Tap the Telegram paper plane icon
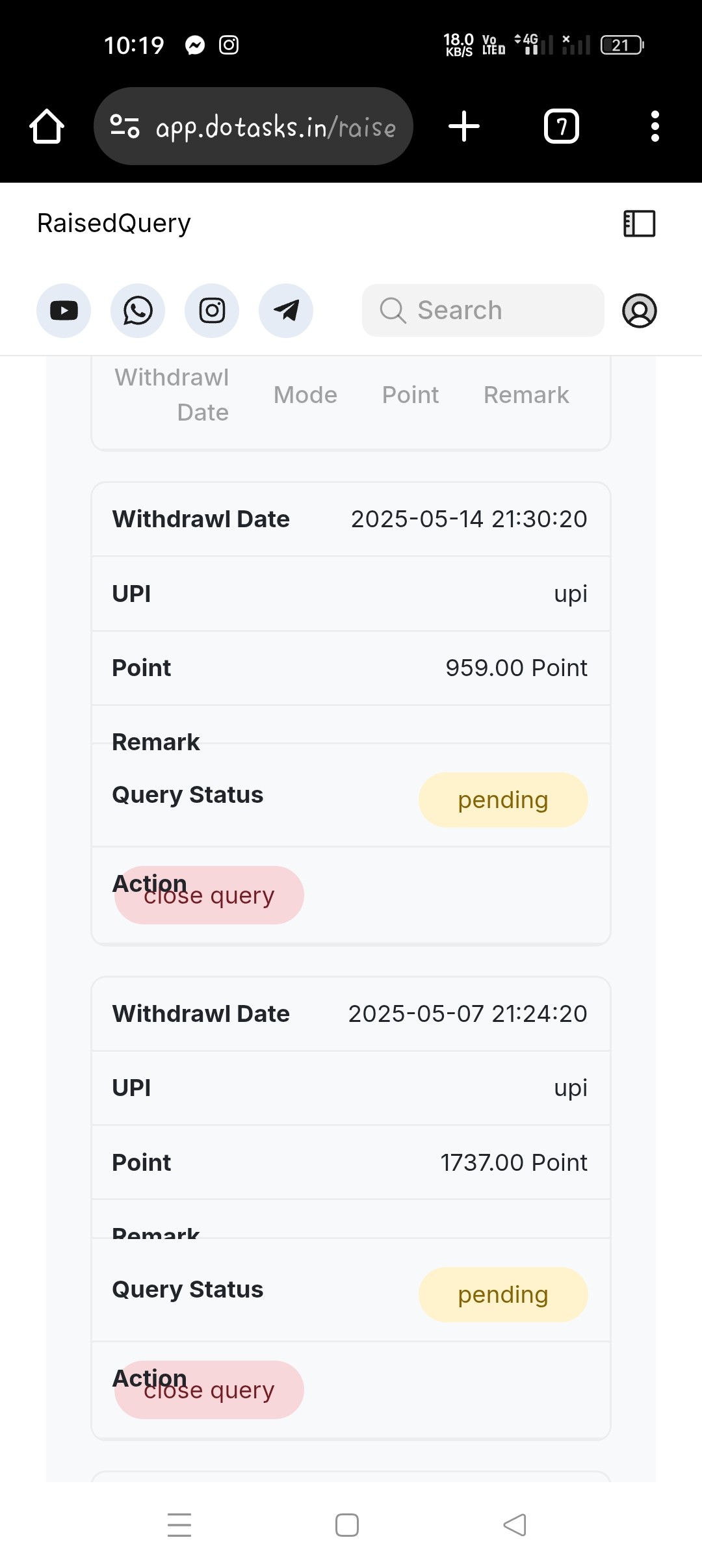Screen dimensions: 702x1568 click(286, 311)
